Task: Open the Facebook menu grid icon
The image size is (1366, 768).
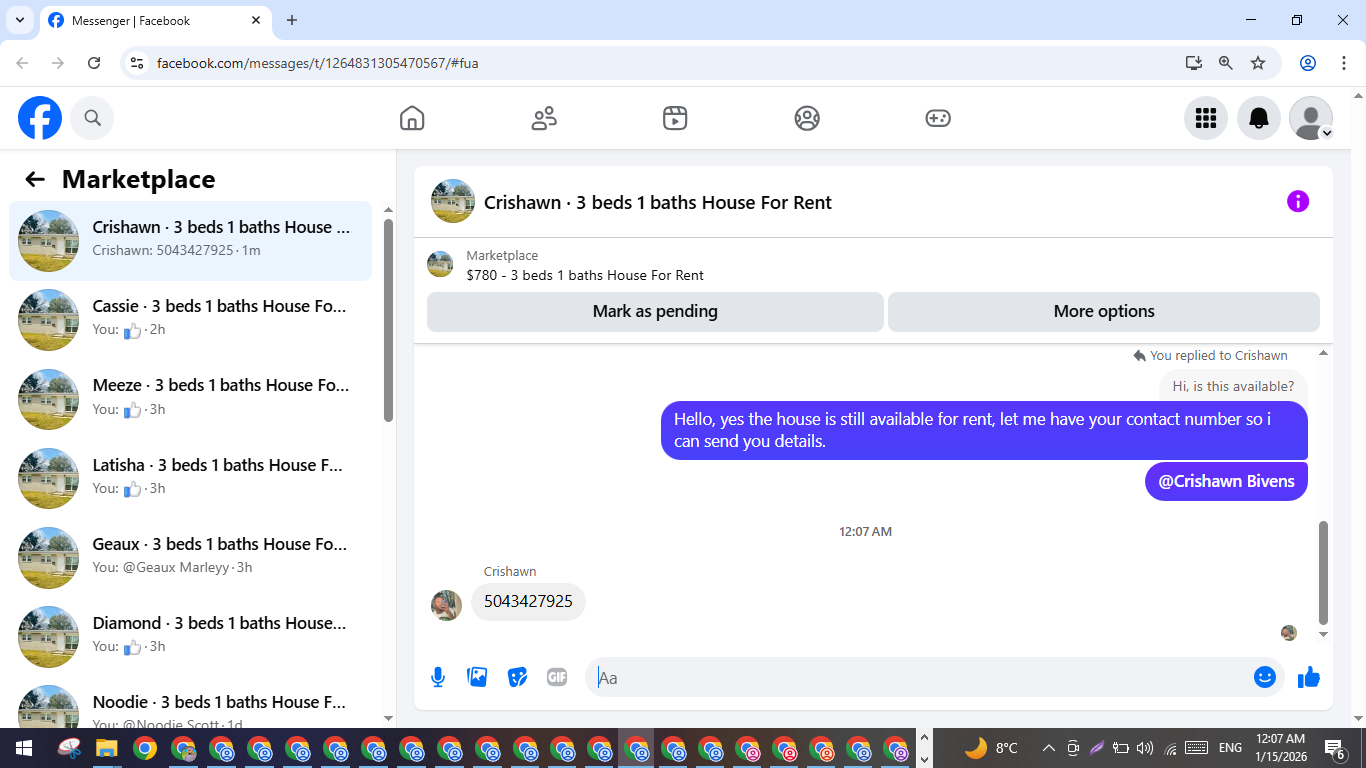Action: [1206, 118]
